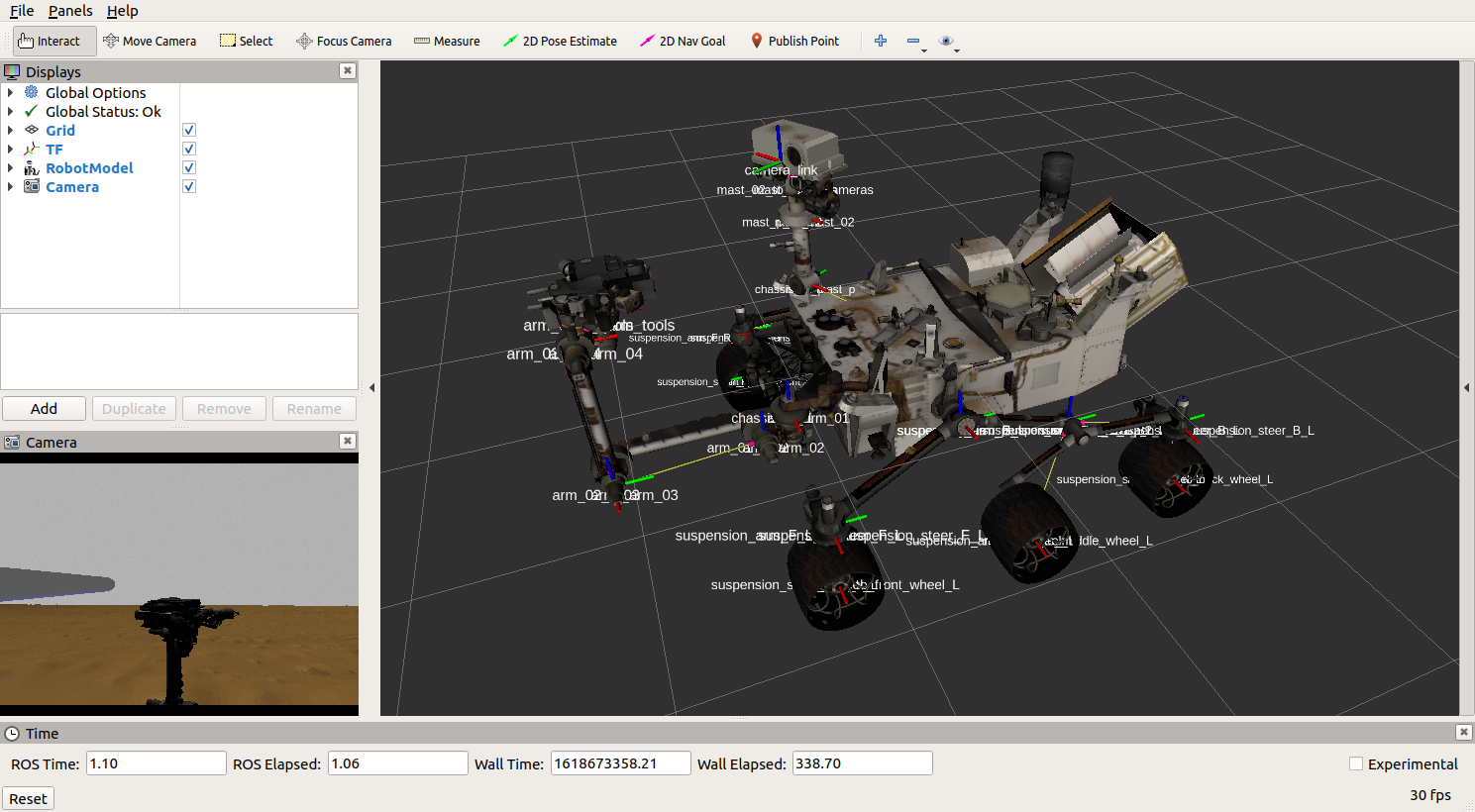
Task: Click the Remove button
Action: pos(224,408)
